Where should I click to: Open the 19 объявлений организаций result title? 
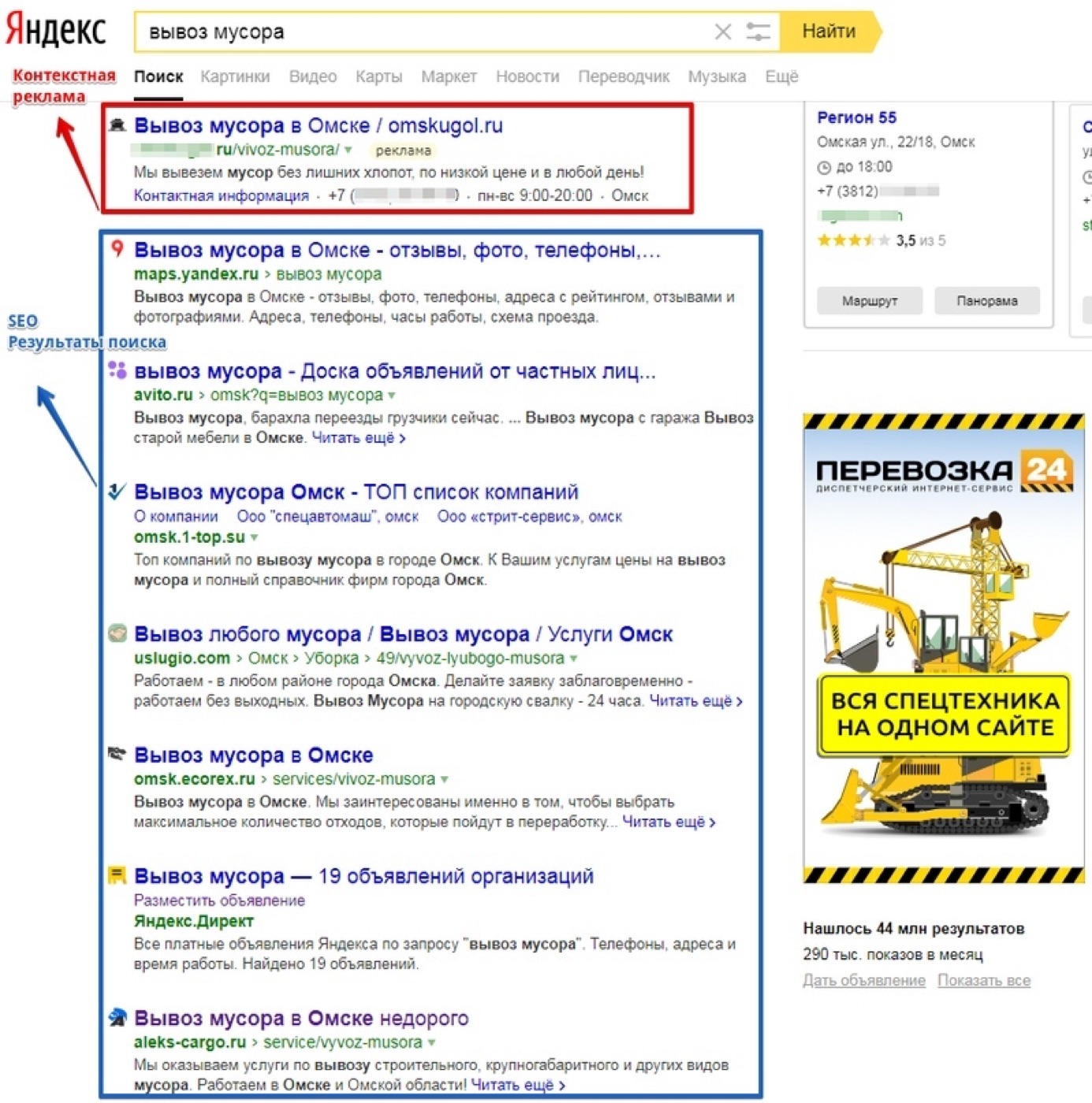[x=364, y=876]
